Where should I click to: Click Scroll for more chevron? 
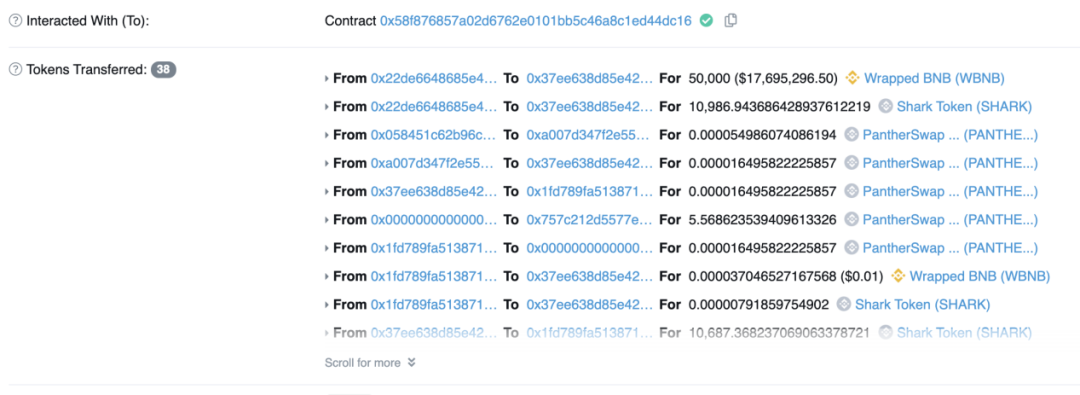411,362
